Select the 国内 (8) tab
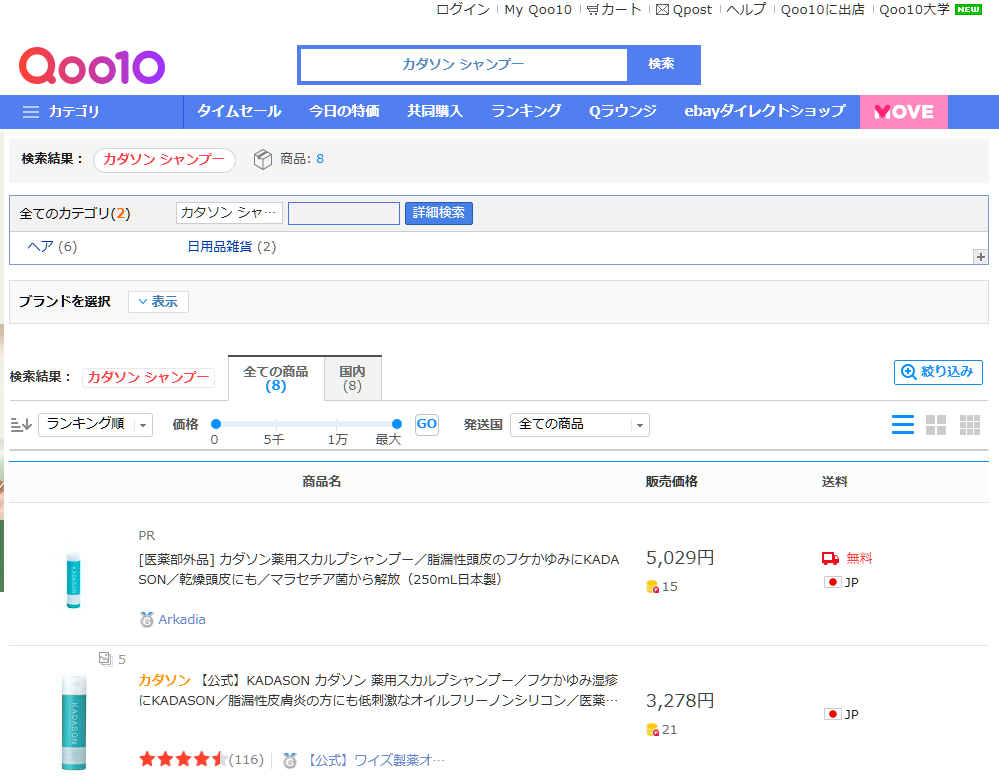The width and height of the screenshot is (999, 778). (352, 378)
